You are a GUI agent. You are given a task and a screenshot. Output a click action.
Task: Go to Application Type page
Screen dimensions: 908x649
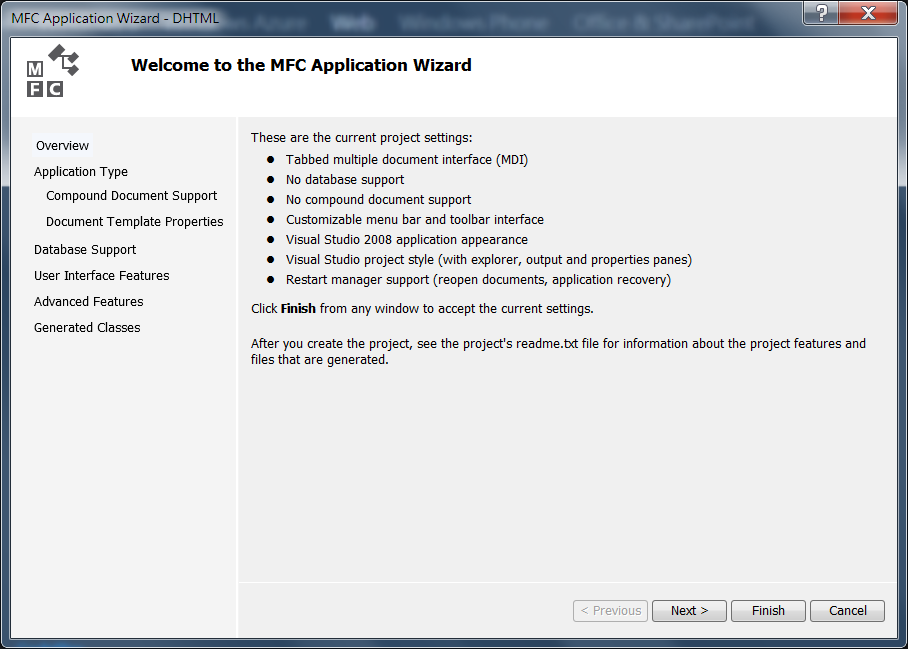point(80,171)
